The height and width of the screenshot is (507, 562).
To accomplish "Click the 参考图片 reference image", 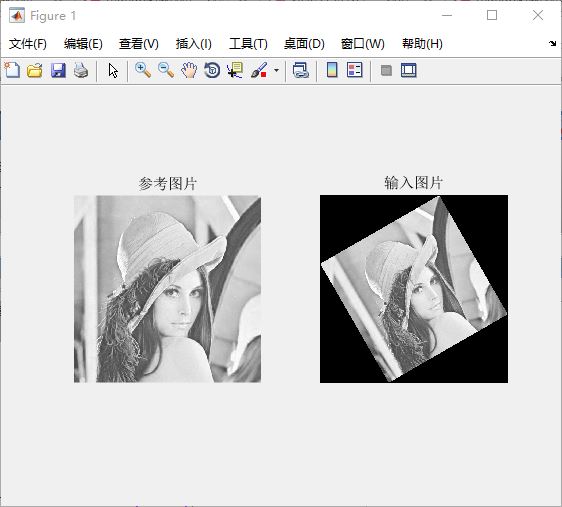I will 167,289.
